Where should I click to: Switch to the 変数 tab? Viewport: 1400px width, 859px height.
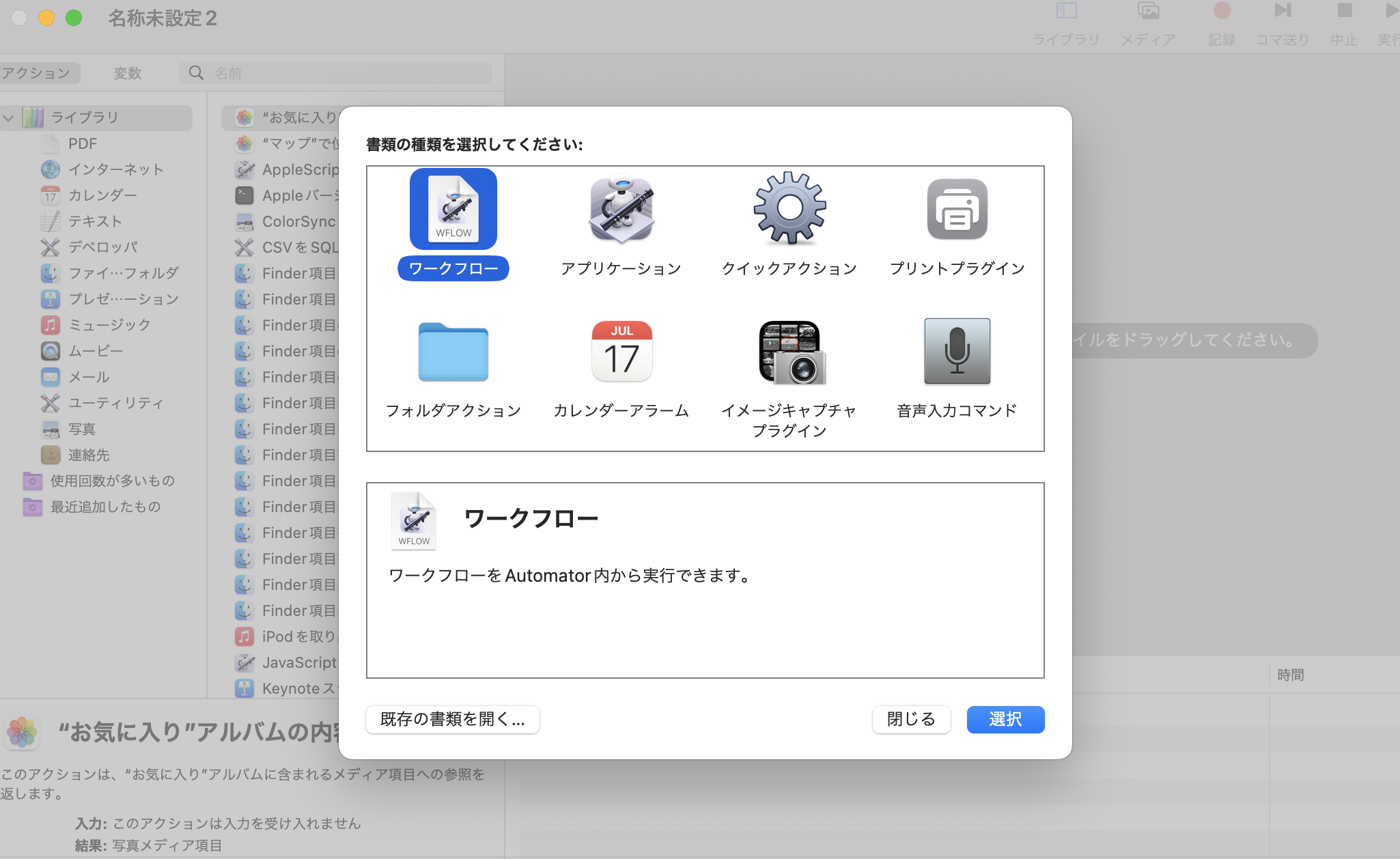128,72
